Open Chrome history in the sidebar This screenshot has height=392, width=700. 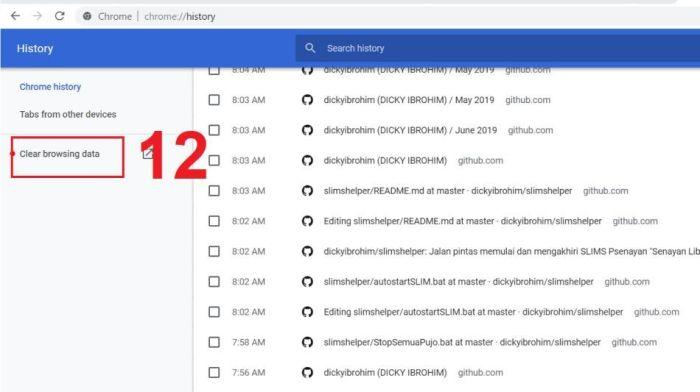pyautogui.click(x=50, y=87)
